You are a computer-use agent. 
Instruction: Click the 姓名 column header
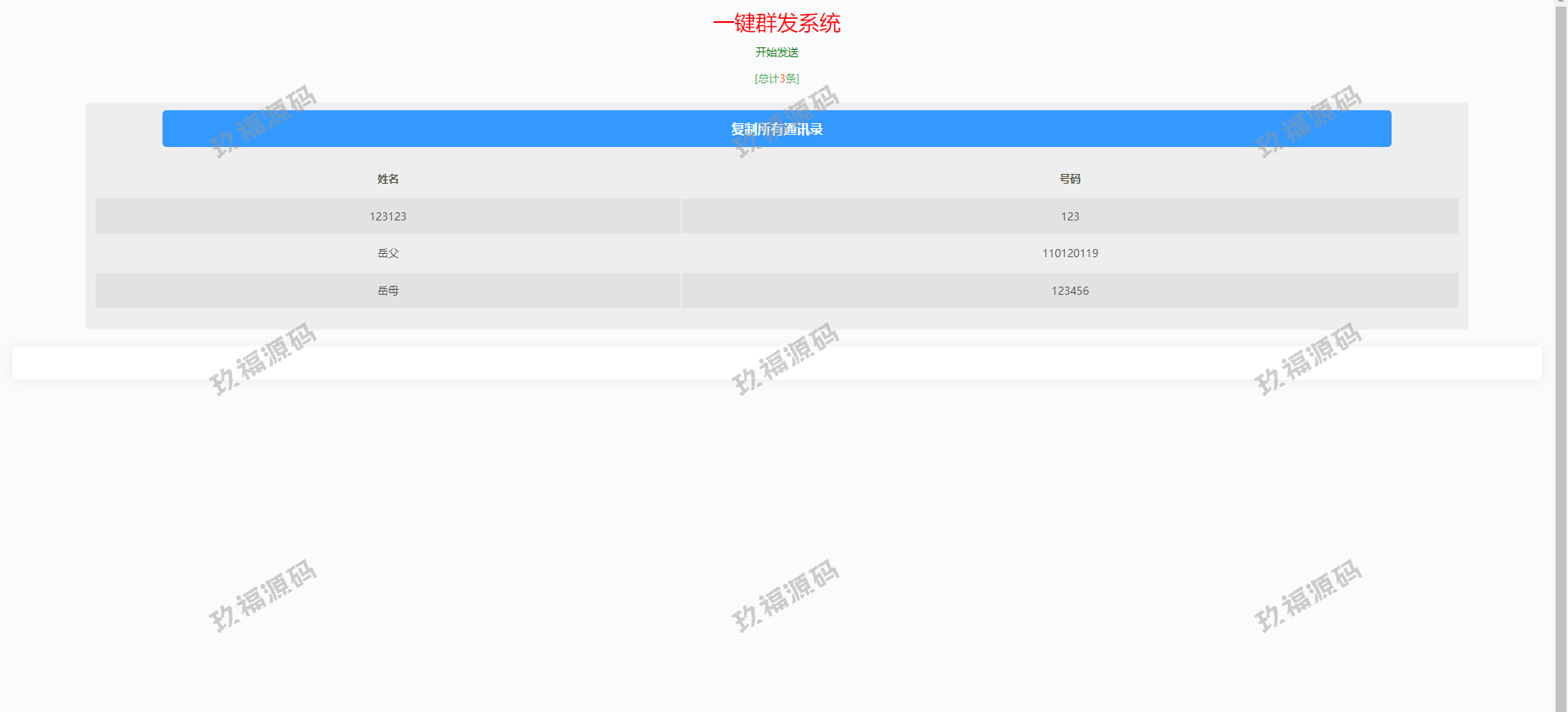pos(388,179)
